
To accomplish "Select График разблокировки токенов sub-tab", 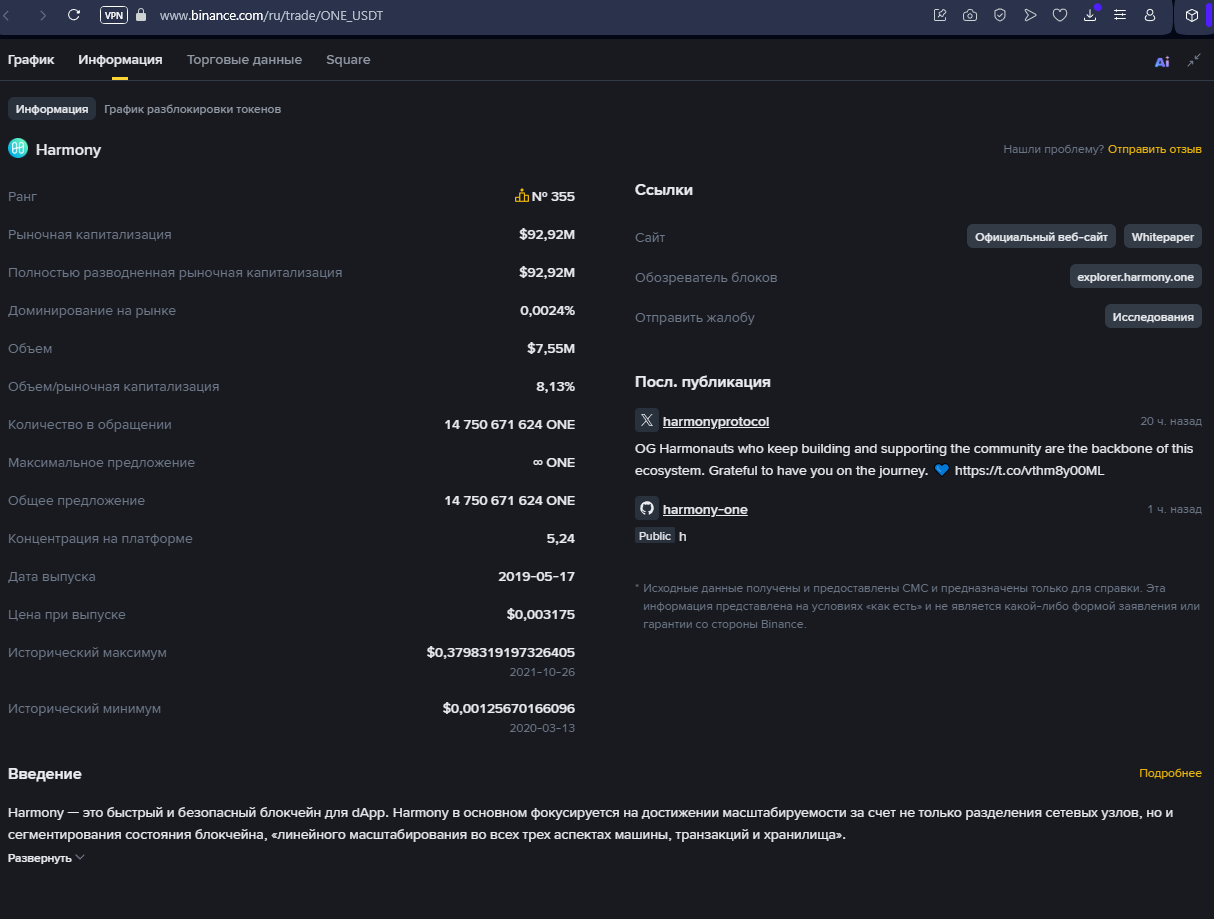I will click(x=192, y=109).
